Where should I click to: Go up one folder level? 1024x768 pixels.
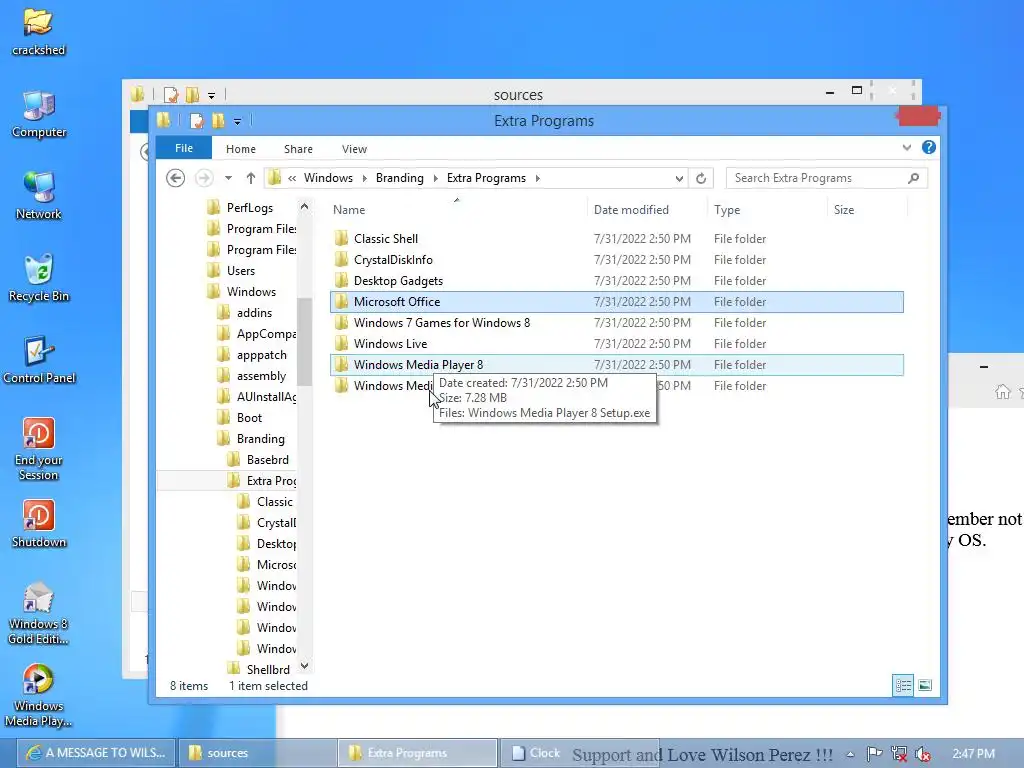pos(251,178)
